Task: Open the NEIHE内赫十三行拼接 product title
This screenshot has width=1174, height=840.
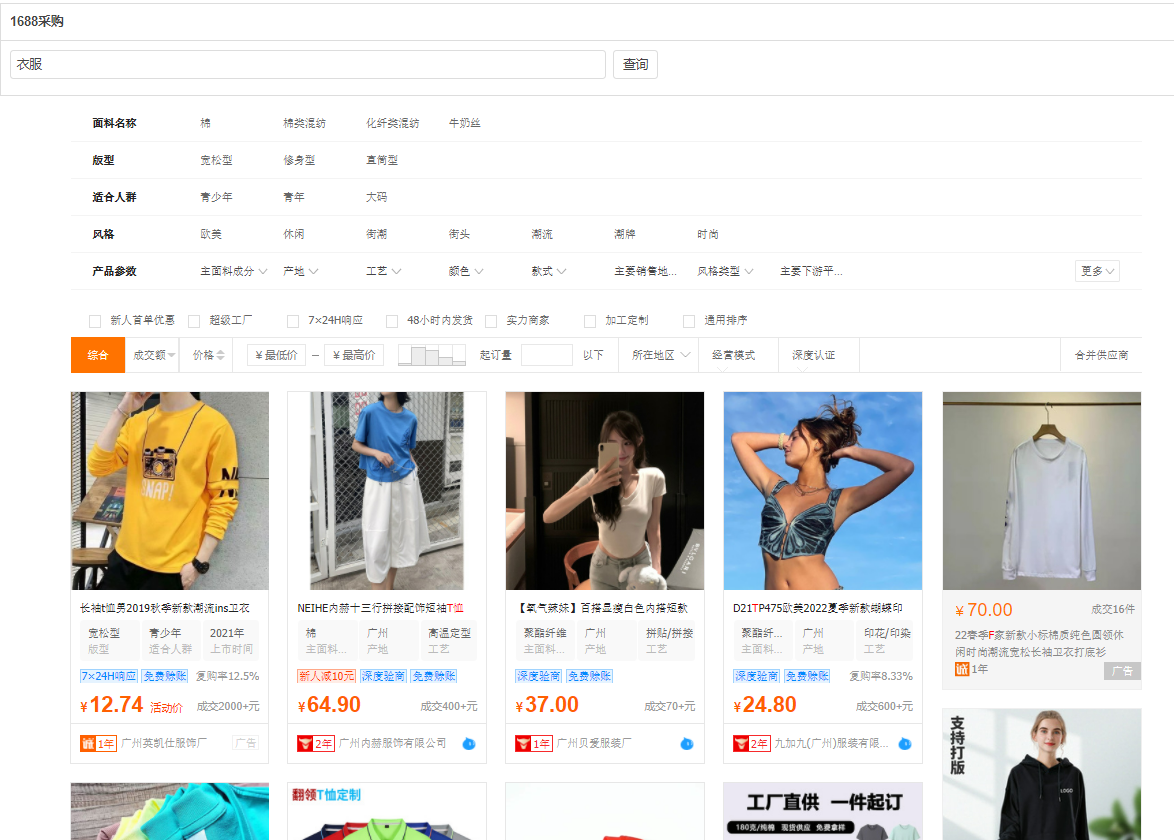Action: (x=380, y=608)
